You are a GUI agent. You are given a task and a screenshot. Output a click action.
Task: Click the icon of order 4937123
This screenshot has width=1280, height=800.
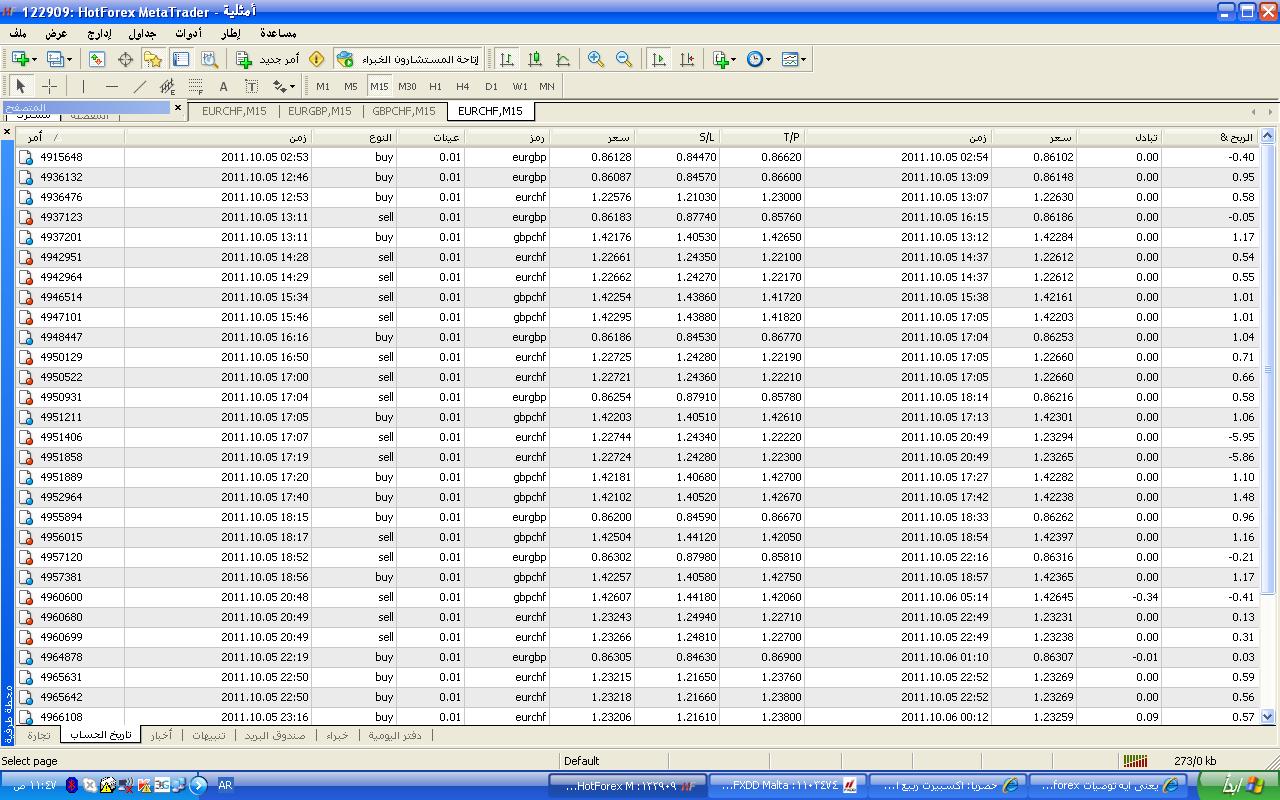click(26, 217)
